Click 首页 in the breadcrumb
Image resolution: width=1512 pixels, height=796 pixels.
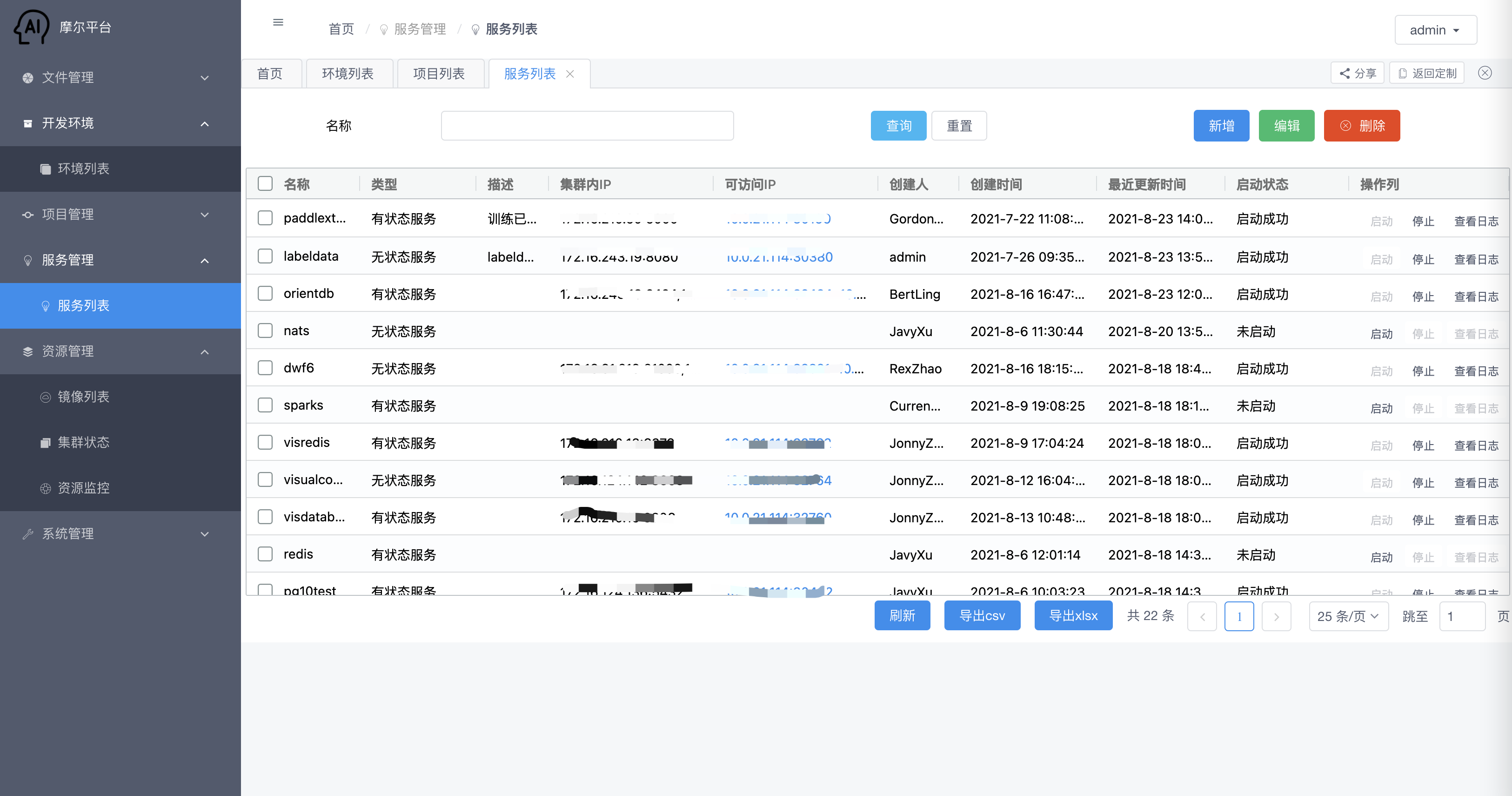pyautogui.click(x=341, y=29)
